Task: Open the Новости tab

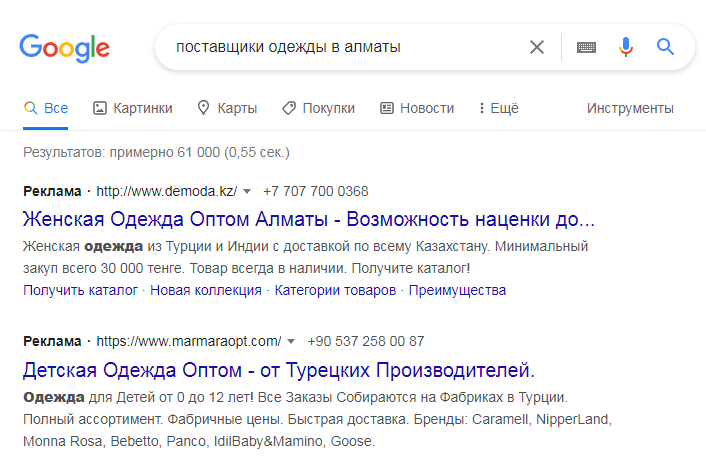Action: (x=417, y=108)
